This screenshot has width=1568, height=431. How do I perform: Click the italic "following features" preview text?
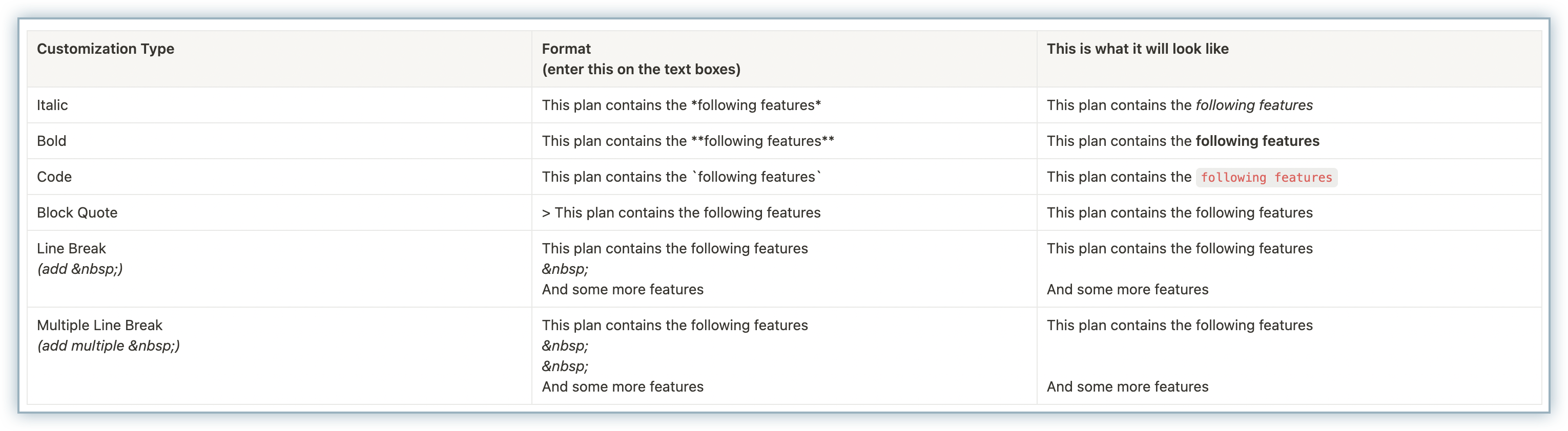(1254, 105)
